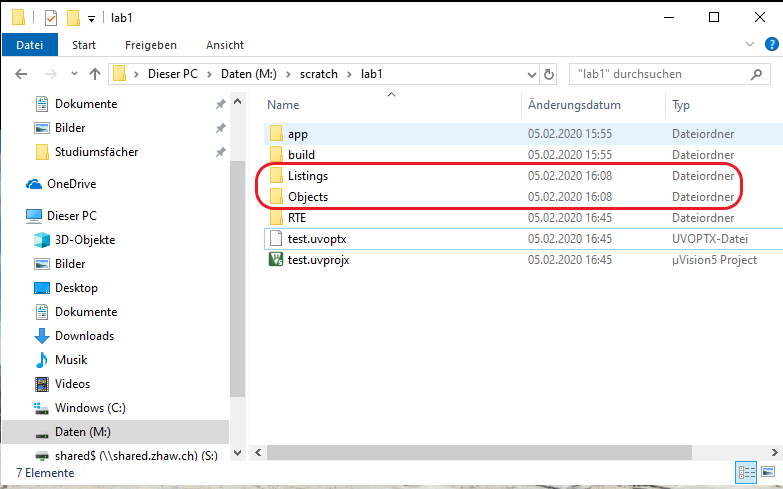Switch to the Ansicht tab
Image resolution: width=783 pixels, height=489 pixels.
pyautogui.click(x=224, y=45)
